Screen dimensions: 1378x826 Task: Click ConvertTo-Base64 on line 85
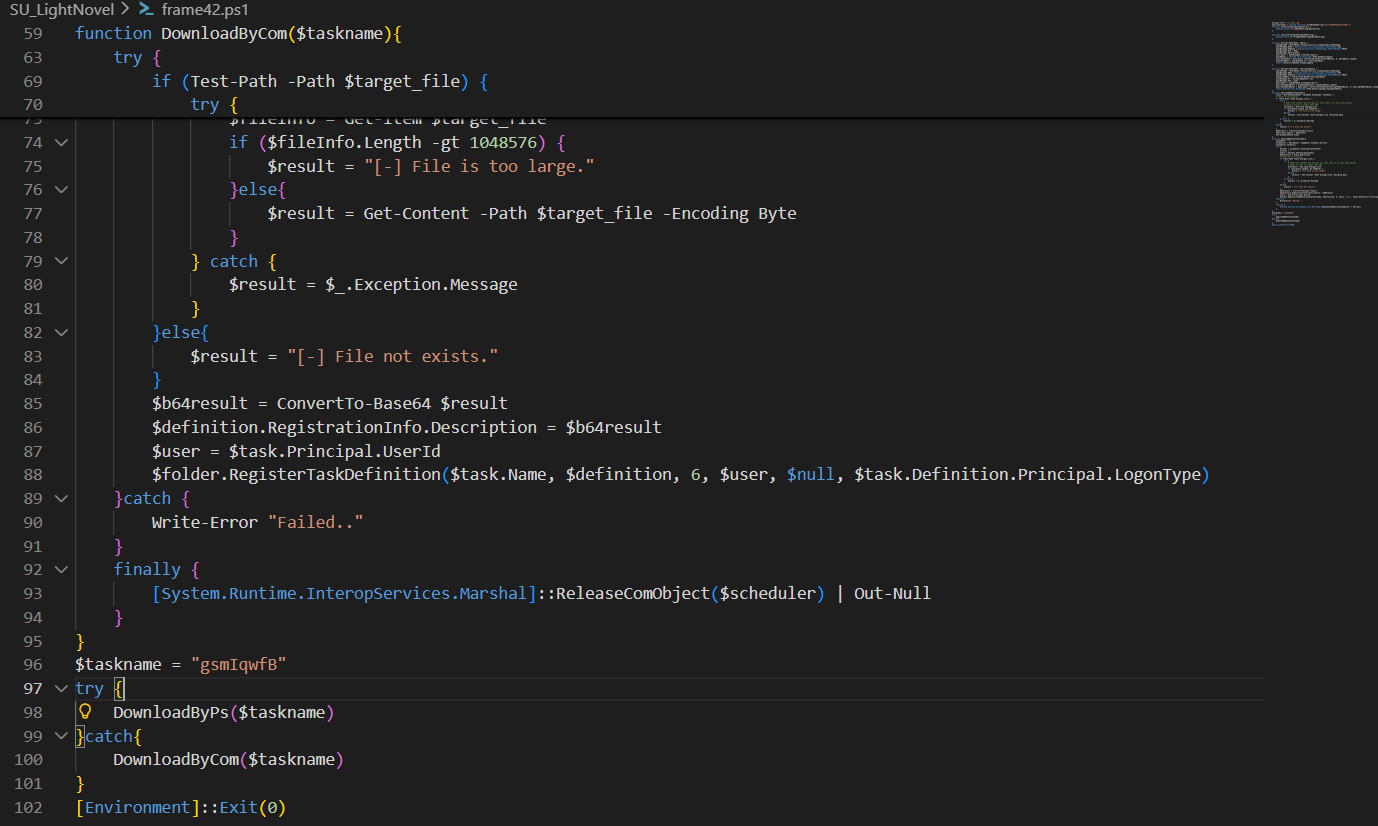354,403
